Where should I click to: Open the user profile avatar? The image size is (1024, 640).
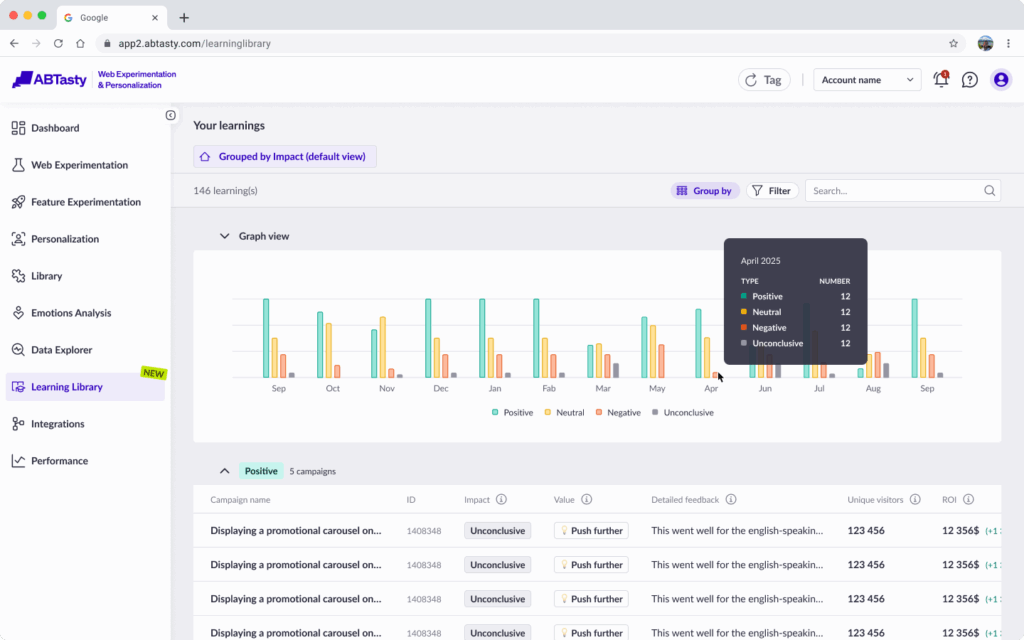[1000, 80]
